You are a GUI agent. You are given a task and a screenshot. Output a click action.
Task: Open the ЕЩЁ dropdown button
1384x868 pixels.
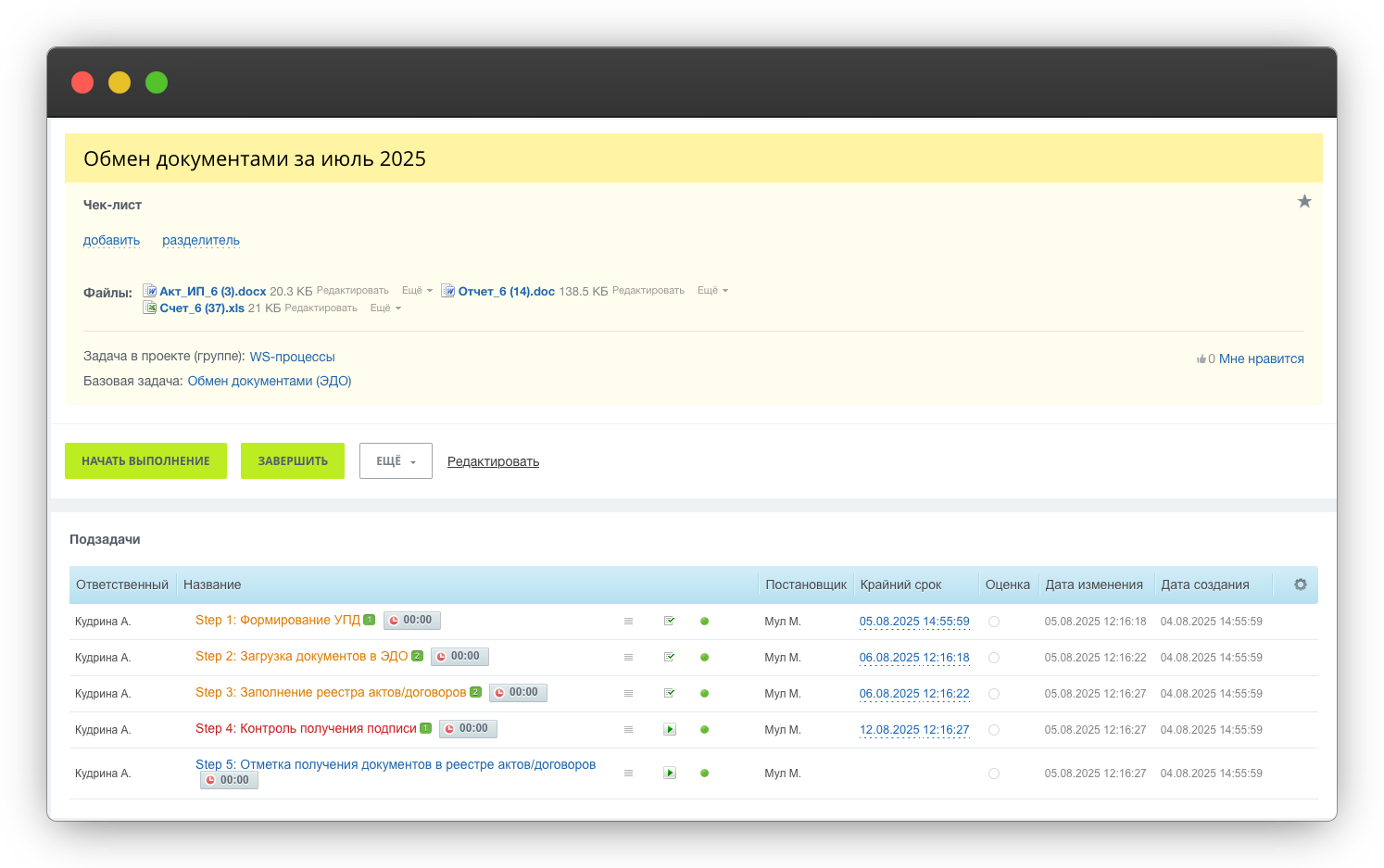(396, 461)
